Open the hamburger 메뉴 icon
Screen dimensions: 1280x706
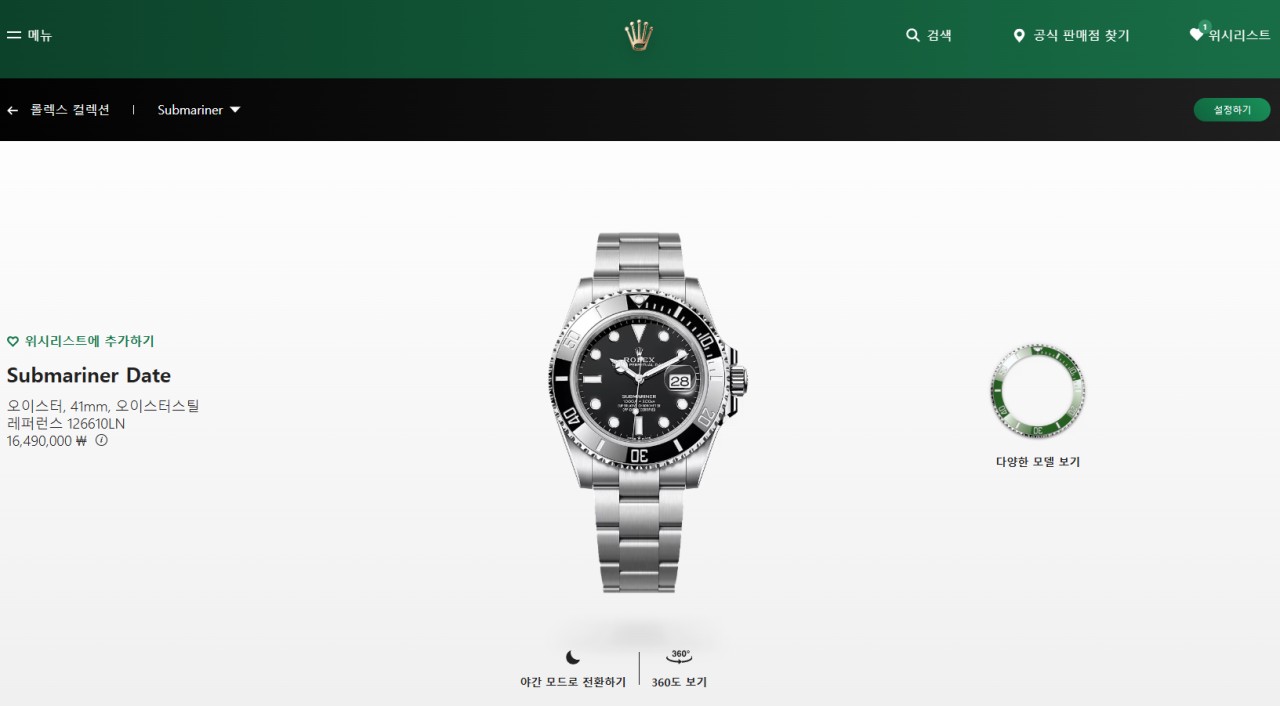(13, 35)
